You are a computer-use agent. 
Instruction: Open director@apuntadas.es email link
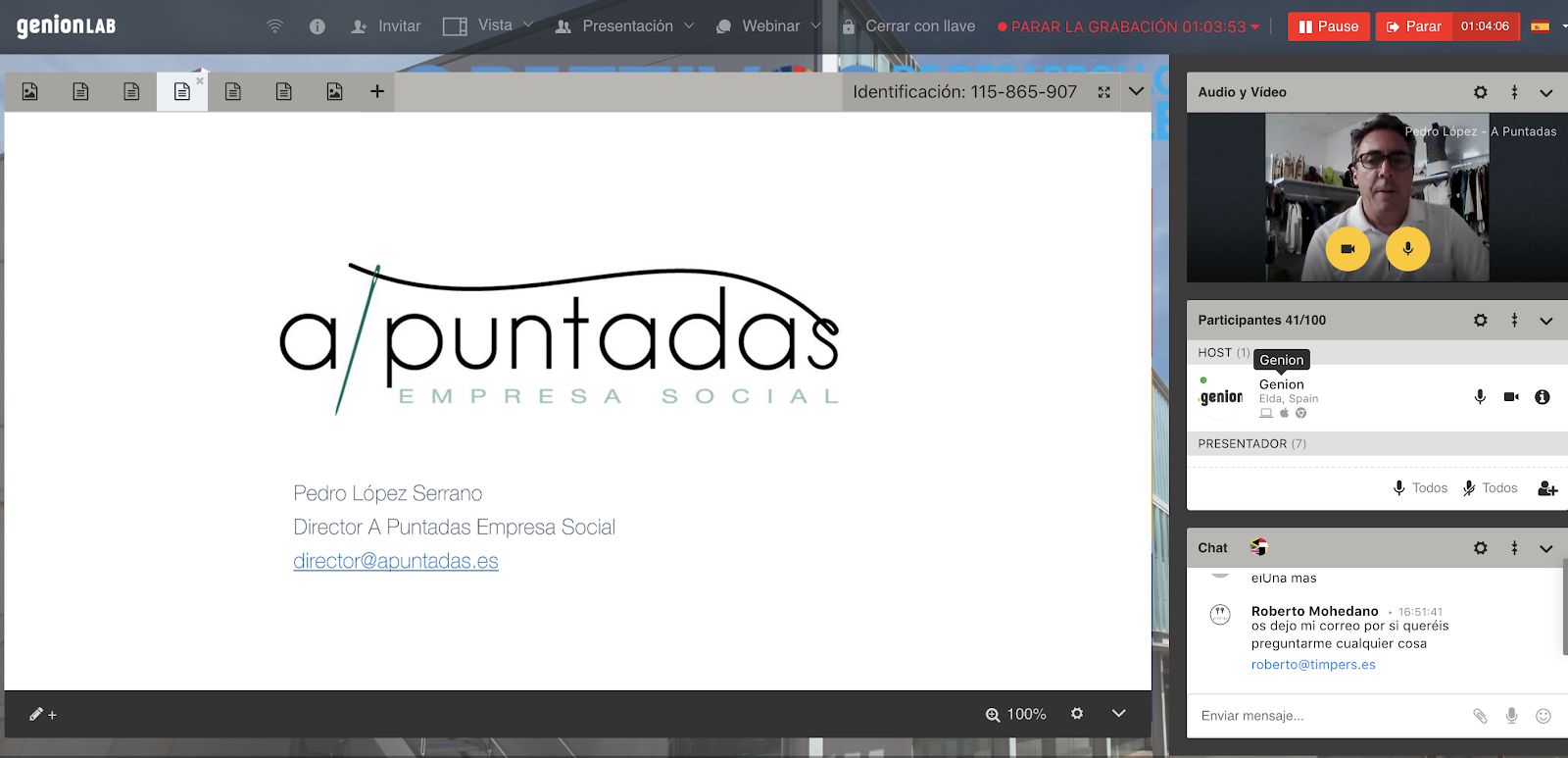pos(396,561)
